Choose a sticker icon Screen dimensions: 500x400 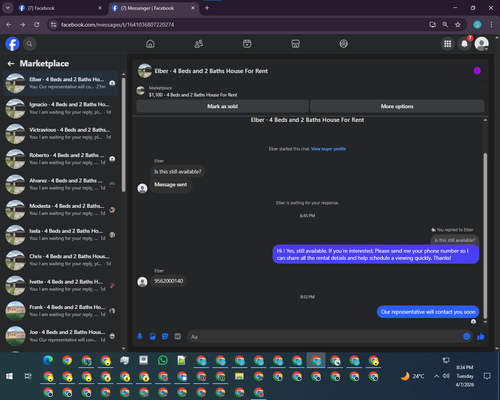(165, 336)
